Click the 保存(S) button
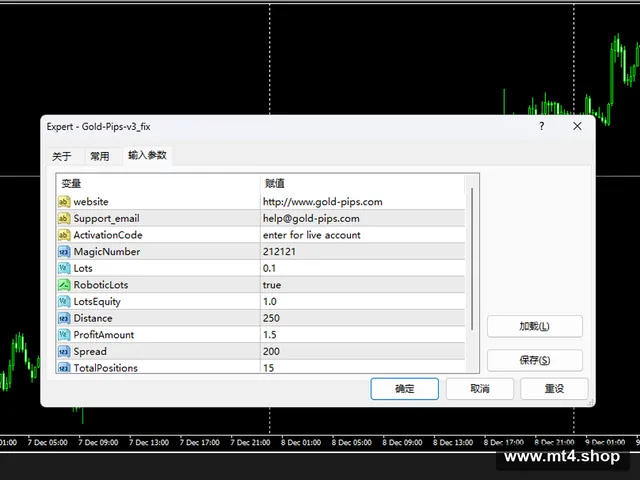This screenshot has height=480, width=640. (535, 360)
